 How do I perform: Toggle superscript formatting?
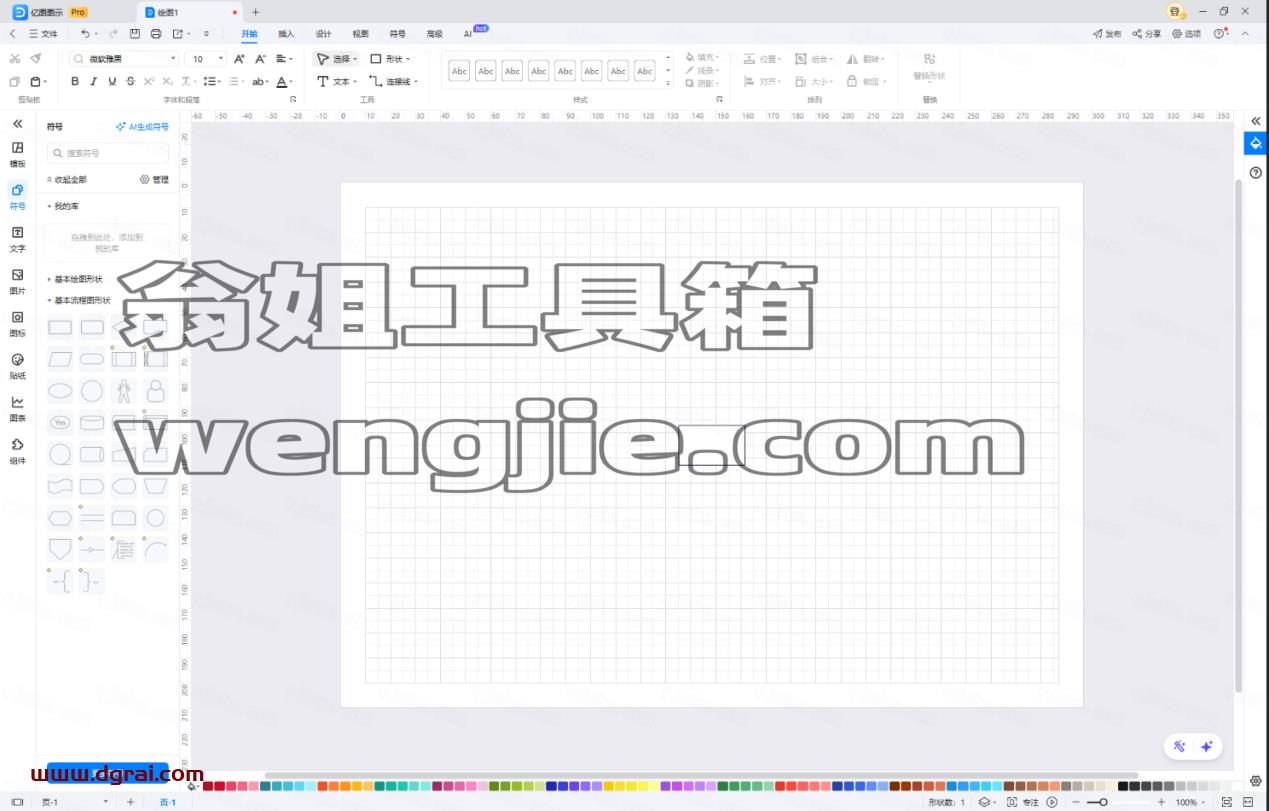pyautogui.click(x=149, y=82)
